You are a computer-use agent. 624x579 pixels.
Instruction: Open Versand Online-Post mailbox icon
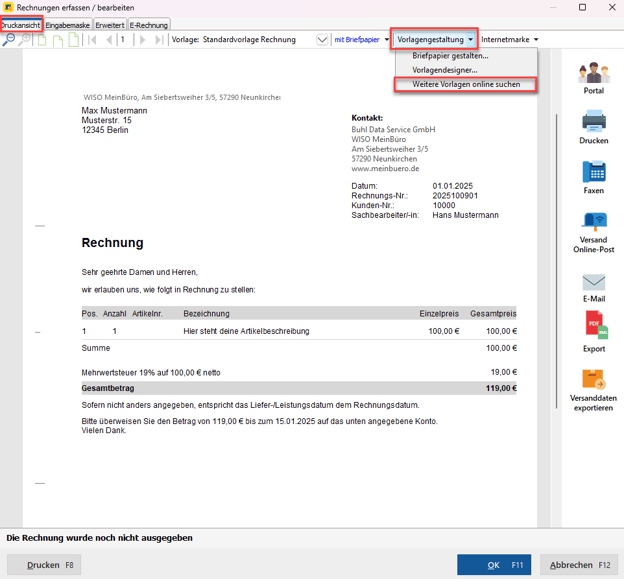[x=594, y=221]
